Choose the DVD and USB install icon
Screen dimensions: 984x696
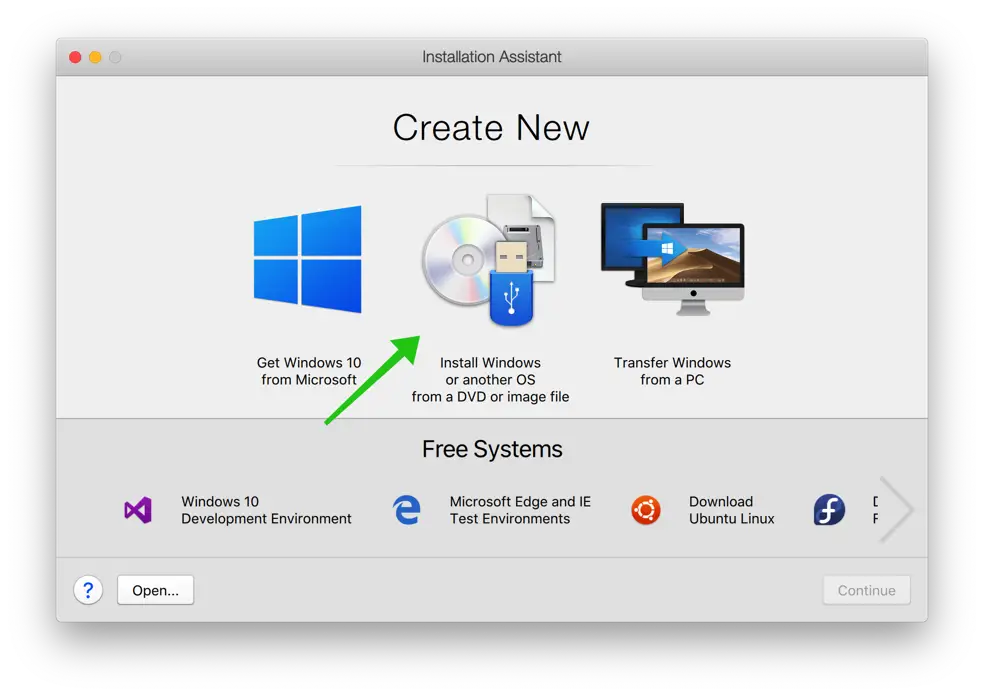point(489,260)
